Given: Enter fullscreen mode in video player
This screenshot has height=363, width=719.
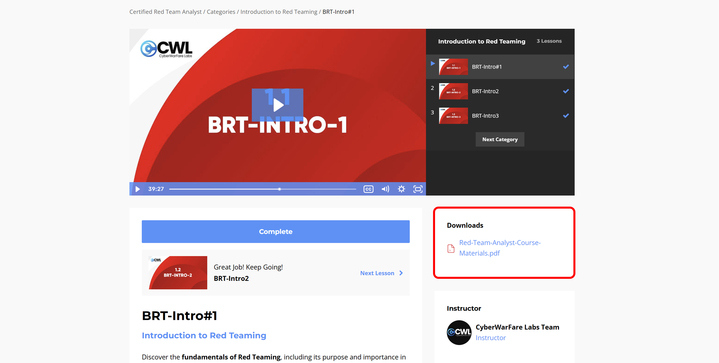Looking at the screenshot, I should click(418, 189).
